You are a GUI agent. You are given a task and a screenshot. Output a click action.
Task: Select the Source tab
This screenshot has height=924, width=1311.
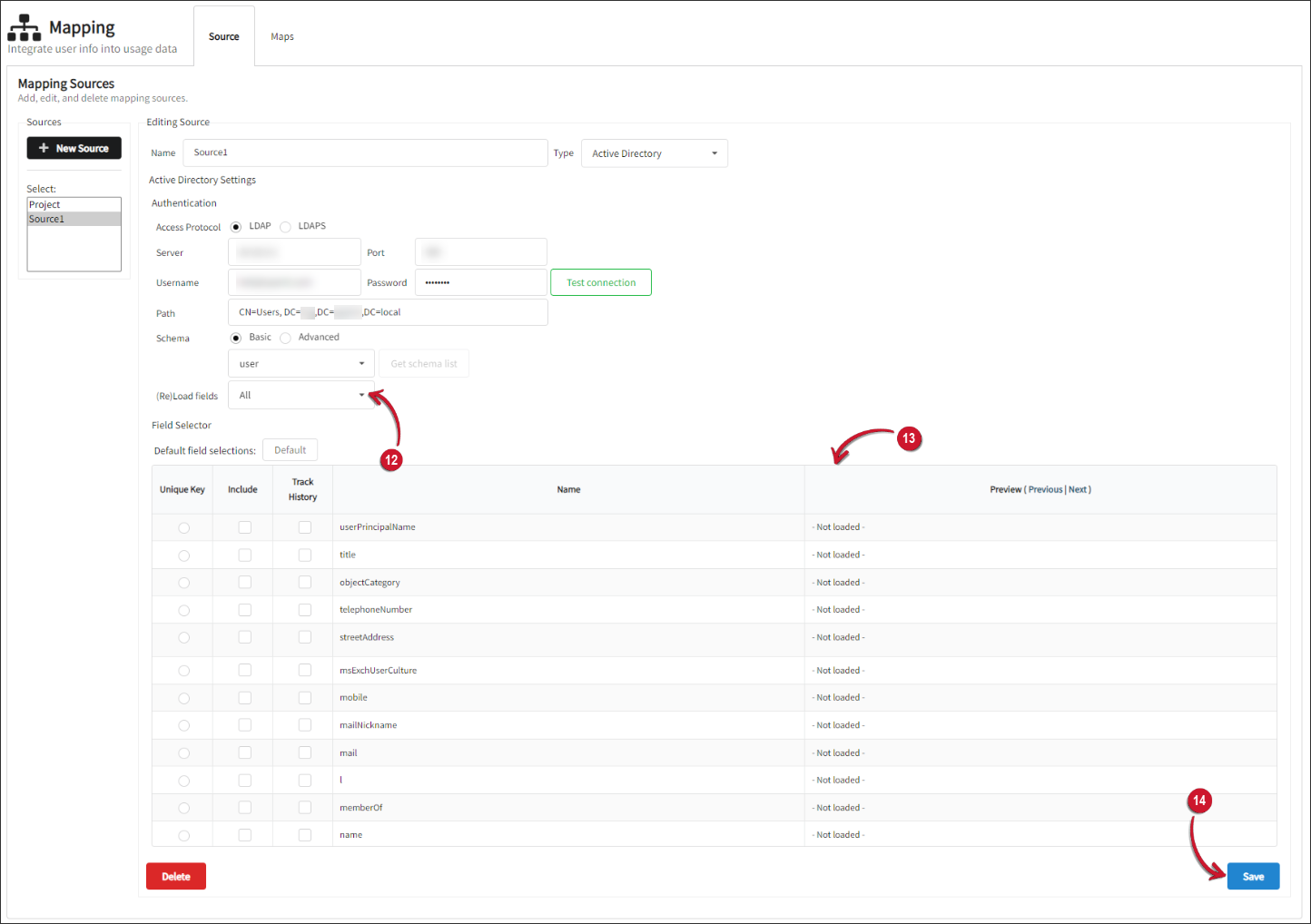(x=223, y=36)
